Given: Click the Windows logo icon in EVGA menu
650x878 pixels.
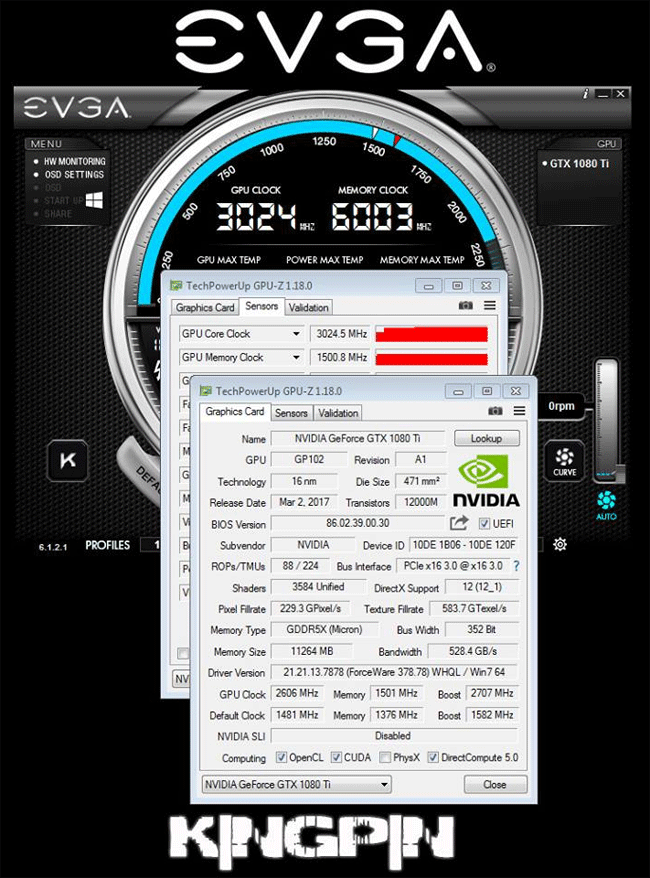Looking at the screenshot, I should point(95,200).
